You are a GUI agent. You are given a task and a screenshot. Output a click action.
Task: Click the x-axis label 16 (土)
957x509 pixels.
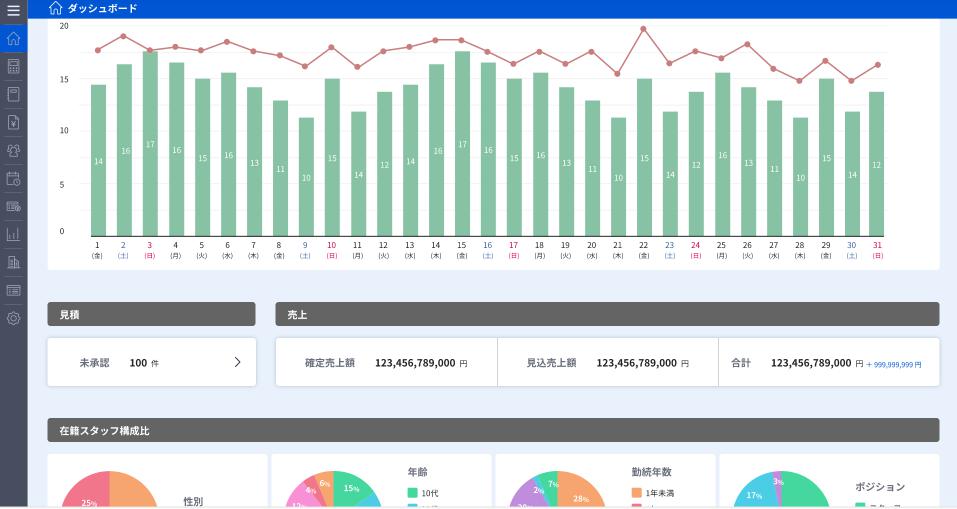[x=488, y=250]
